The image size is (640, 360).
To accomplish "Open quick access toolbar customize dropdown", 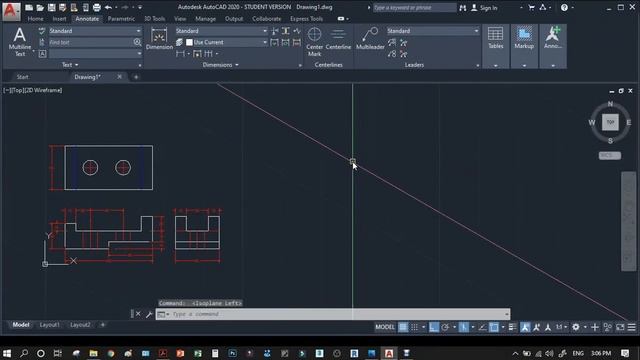I will [140, 7].
